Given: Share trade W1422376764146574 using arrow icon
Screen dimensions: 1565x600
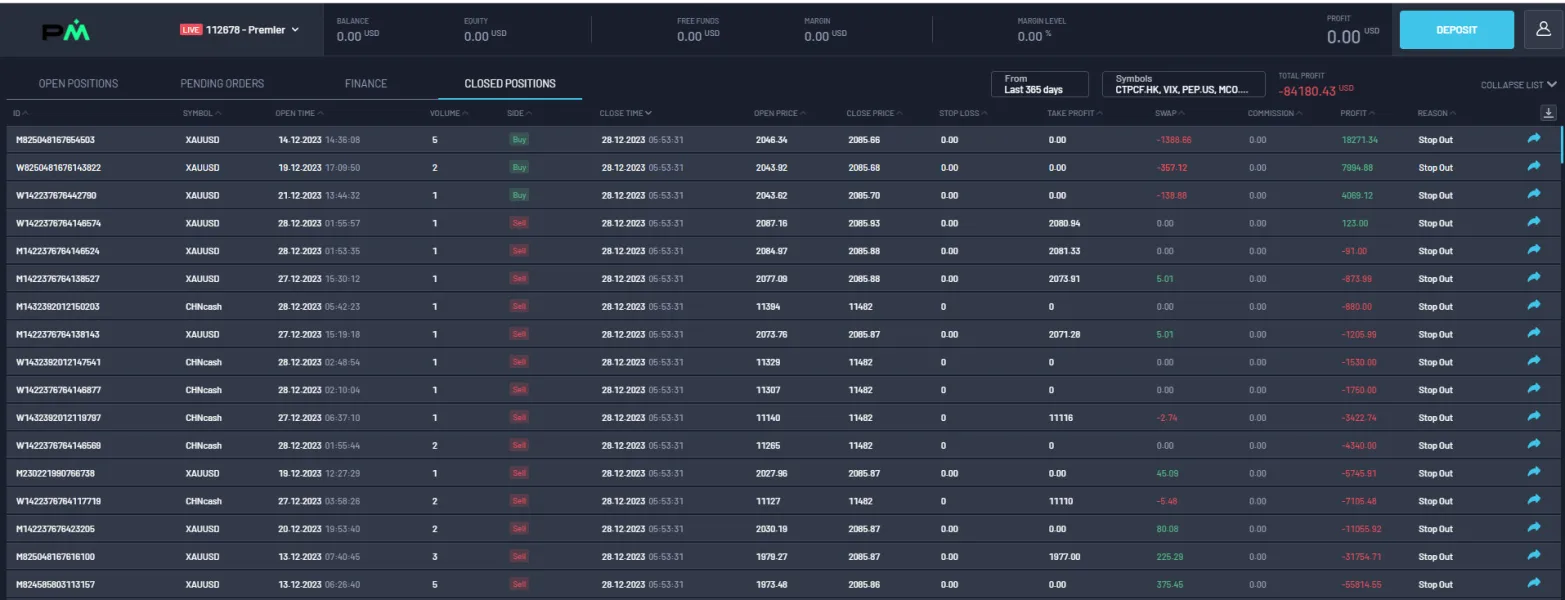Looking at the screenshot, I should [x=1534, y=223].
